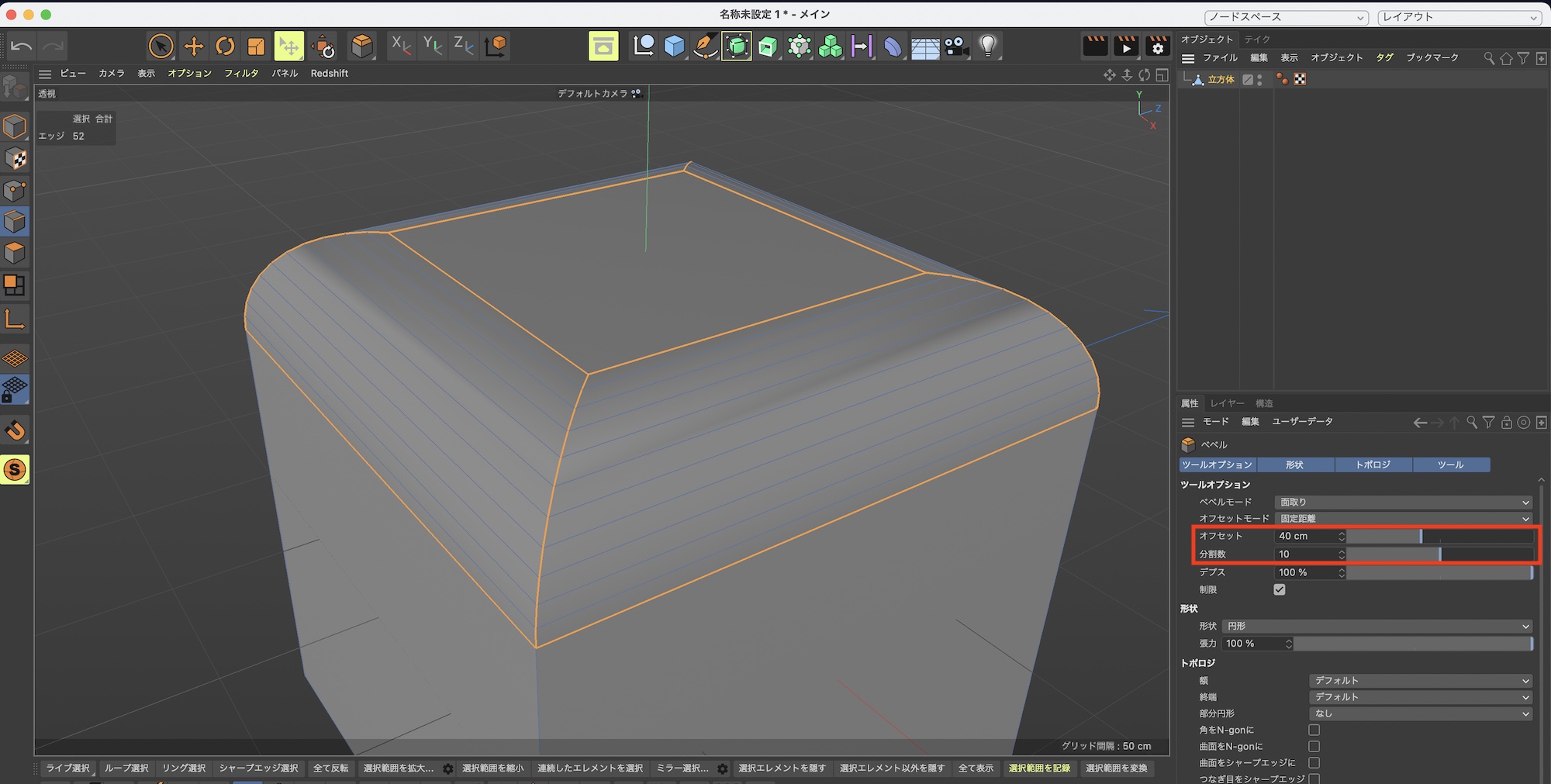This screenshot has width=1551, height=784.
Task: Enable the 曲面をN-gonに checkbox
Action: [1314, 746]
